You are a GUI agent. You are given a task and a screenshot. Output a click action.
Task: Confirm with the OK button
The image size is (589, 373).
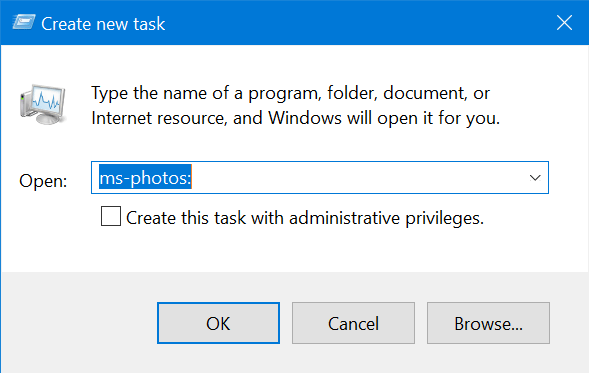click(218, 323)
